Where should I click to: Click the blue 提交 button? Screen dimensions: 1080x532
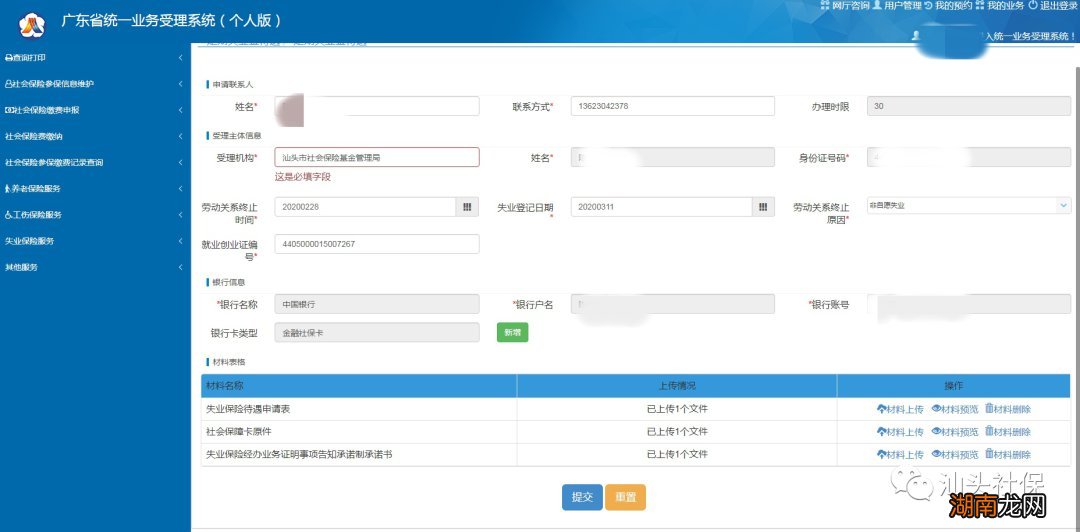pos(582,498)
